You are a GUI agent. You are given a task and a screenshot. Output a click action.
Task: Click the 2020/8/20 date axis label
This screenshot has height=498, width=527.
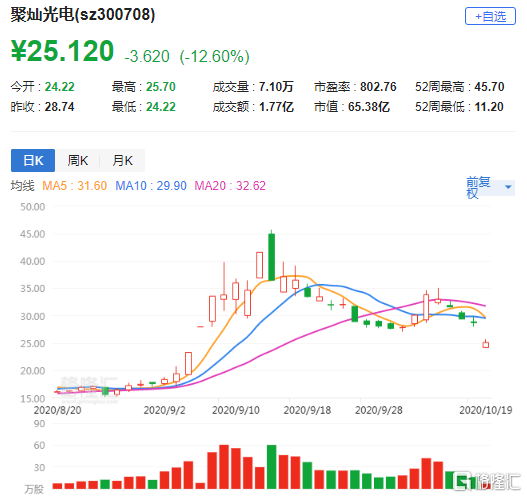[x=57, y=410]
